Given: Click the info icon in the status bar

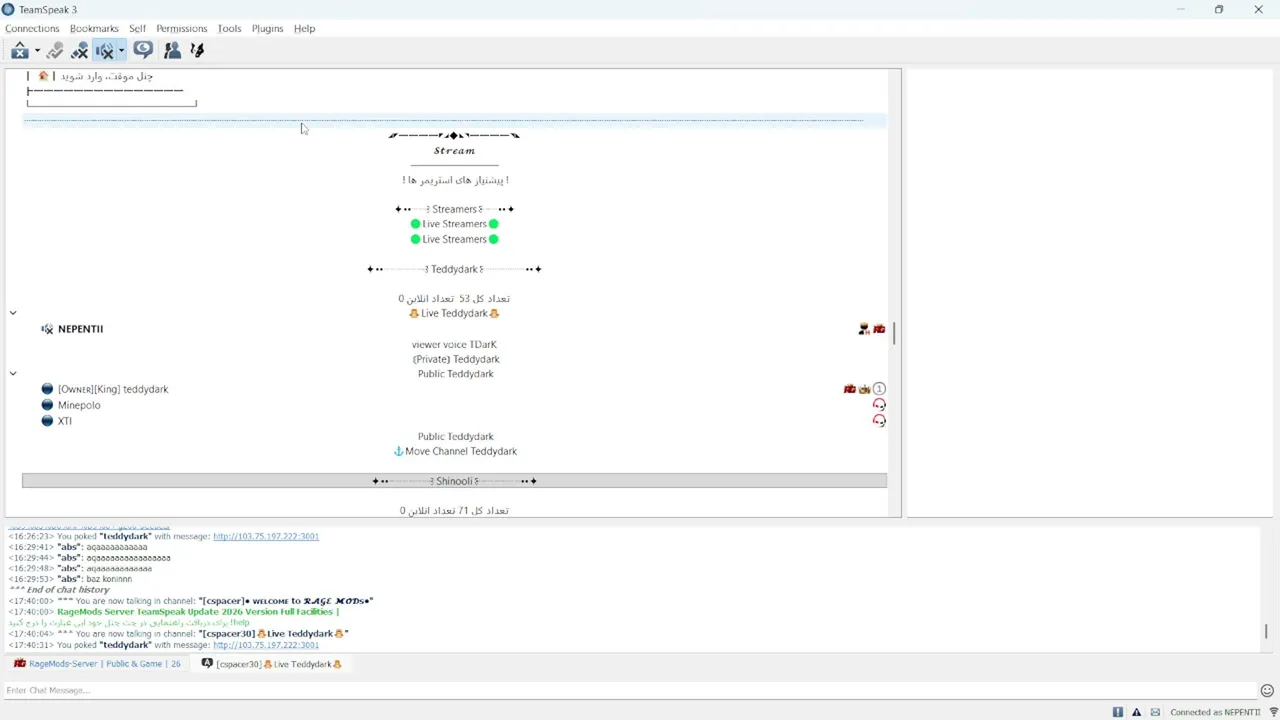Looking at the screenshot, I should [x=1118, y=712].
